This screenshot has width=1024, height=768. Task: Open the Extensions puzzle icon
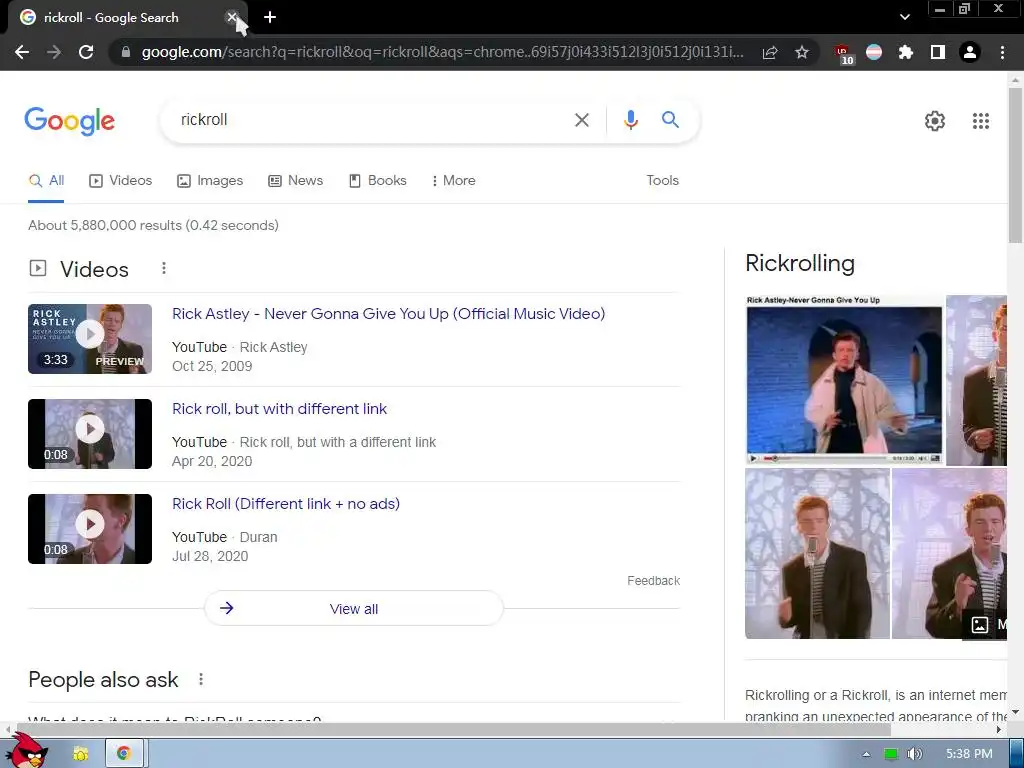906,52
